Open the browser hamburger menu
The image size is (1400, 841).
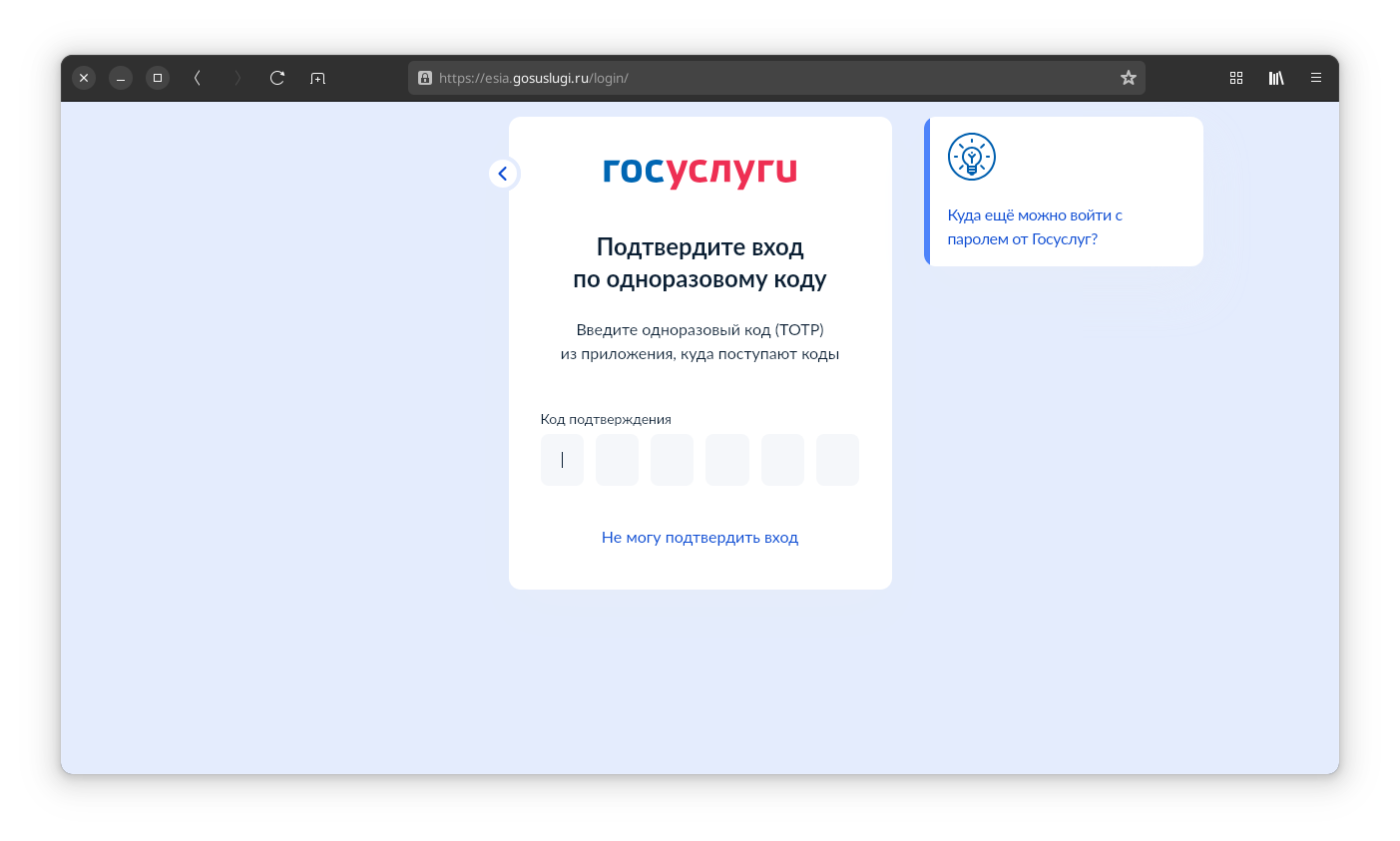[x=1316, y=78]
